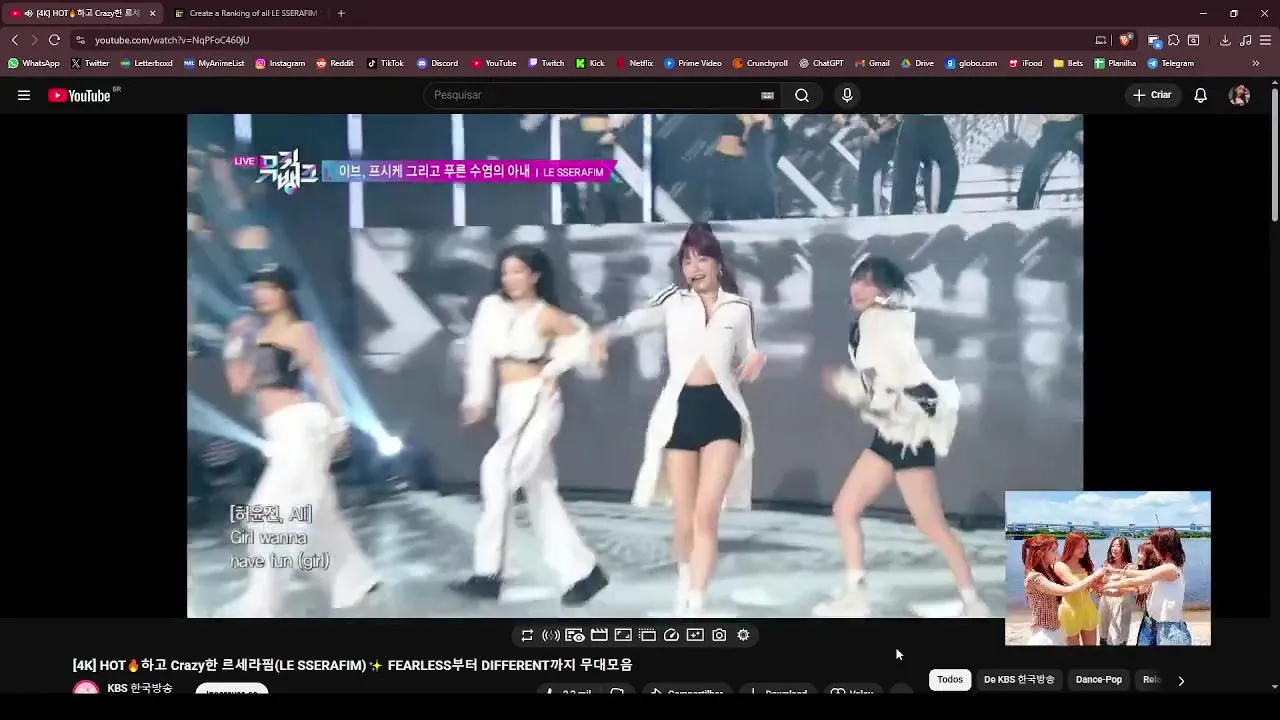This screenshot has height=720, width=1280.
Task: Toggle the cinema mode clapperboard icon
Action: 599,635
